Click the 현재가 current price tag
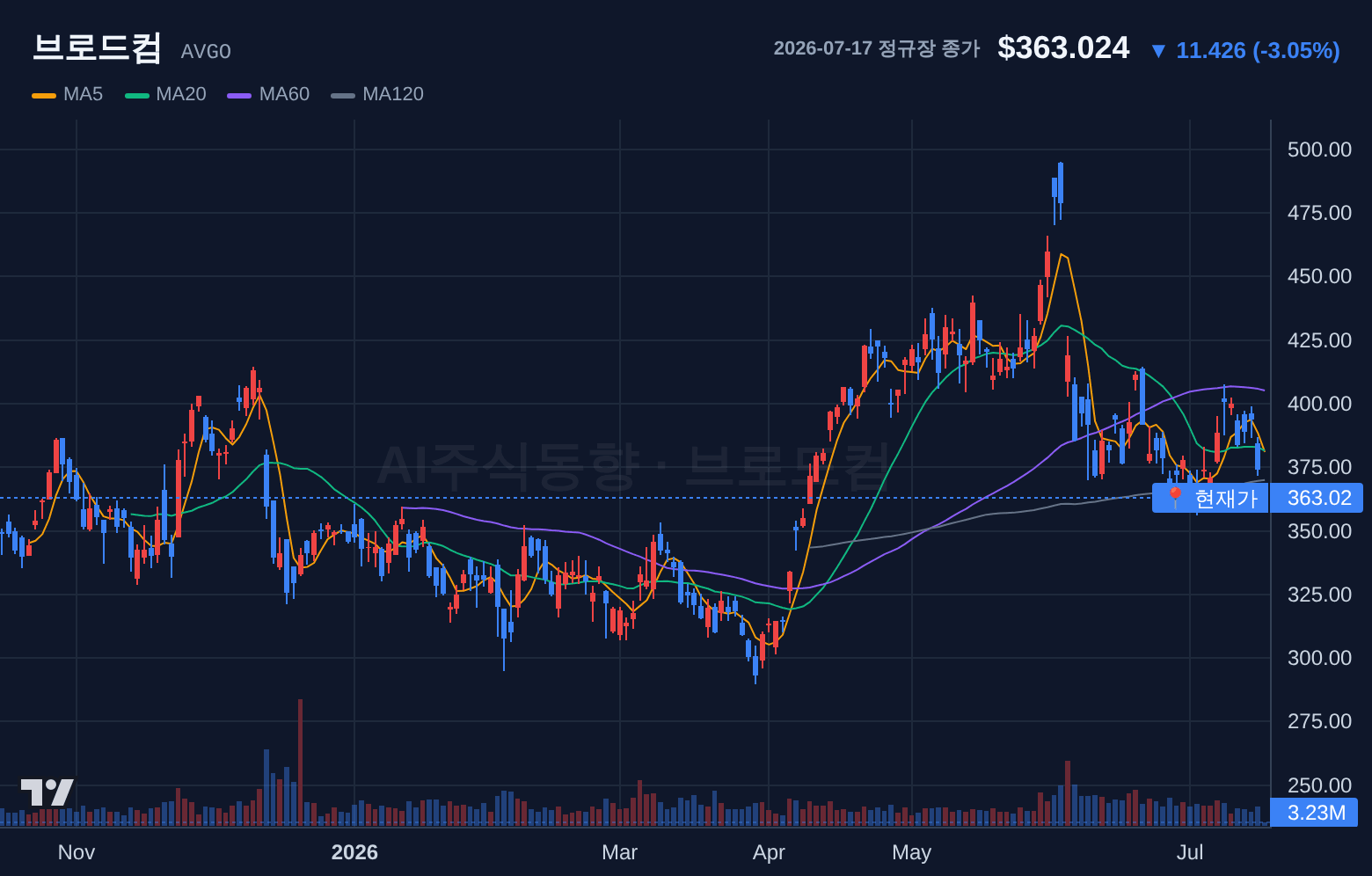This screenshot has width=1372, height=876. [1210, 498]
